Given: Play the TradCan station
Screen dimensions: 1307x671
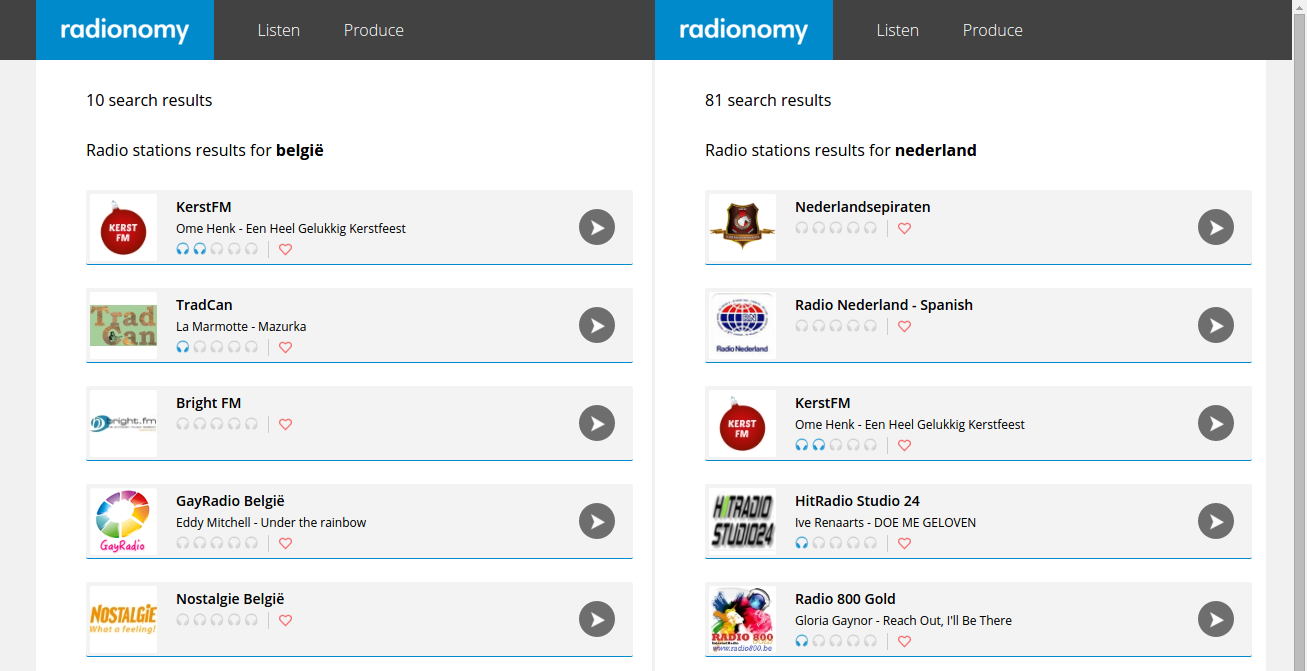Looking at the screenshot, I should click(x=597, y=325).
